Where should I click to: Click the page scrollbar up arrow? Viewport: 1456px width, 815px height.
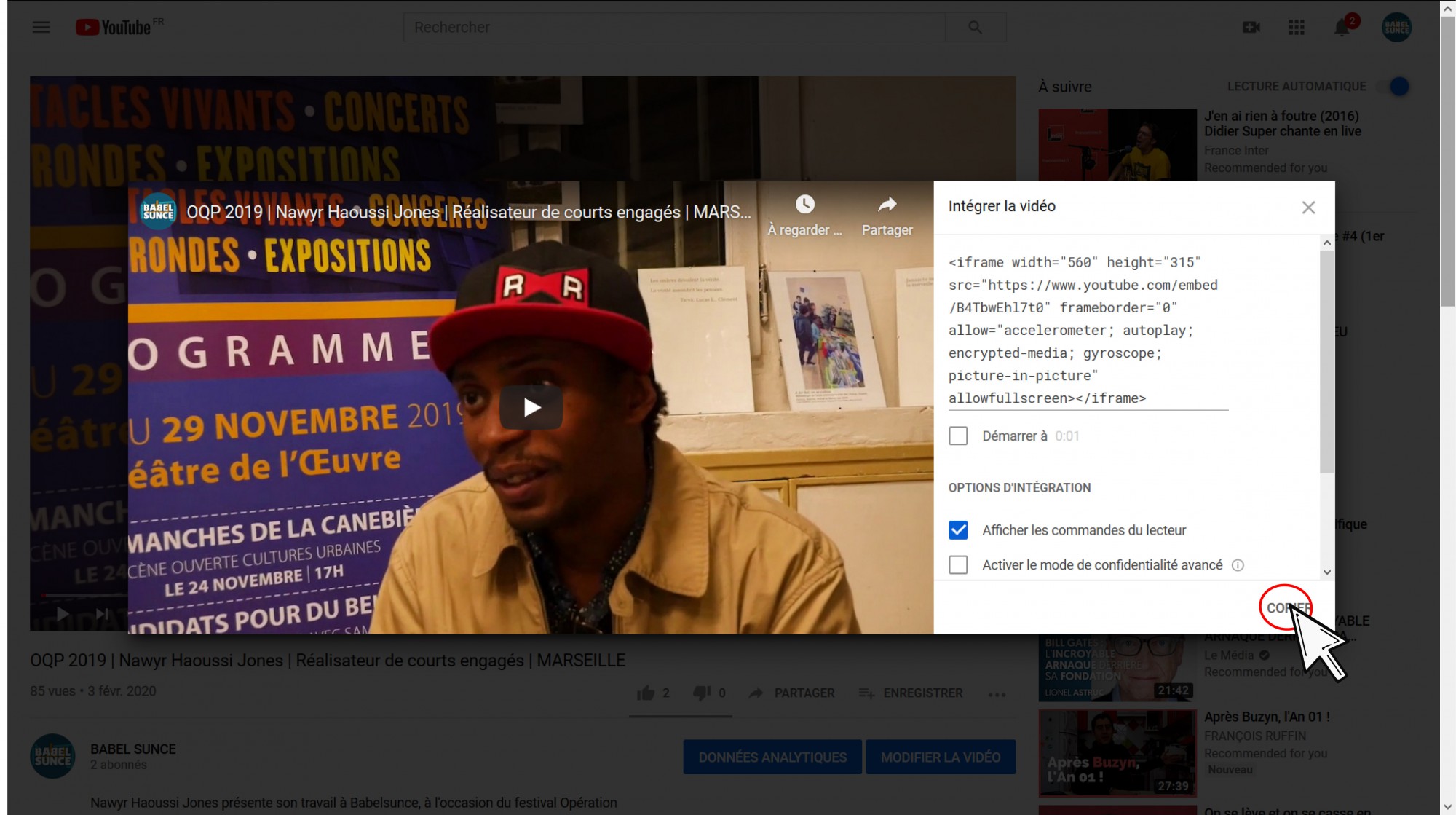pos(1447,8)
